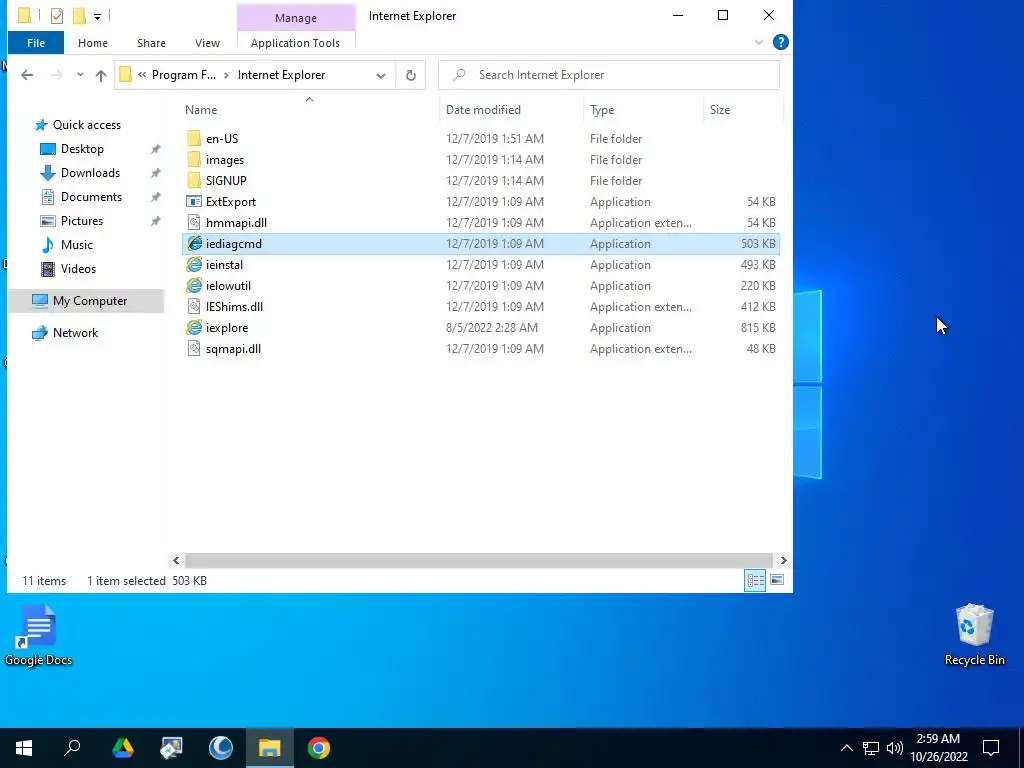
Task: Click the Manage contextual tab
Action: click(296, 18)
